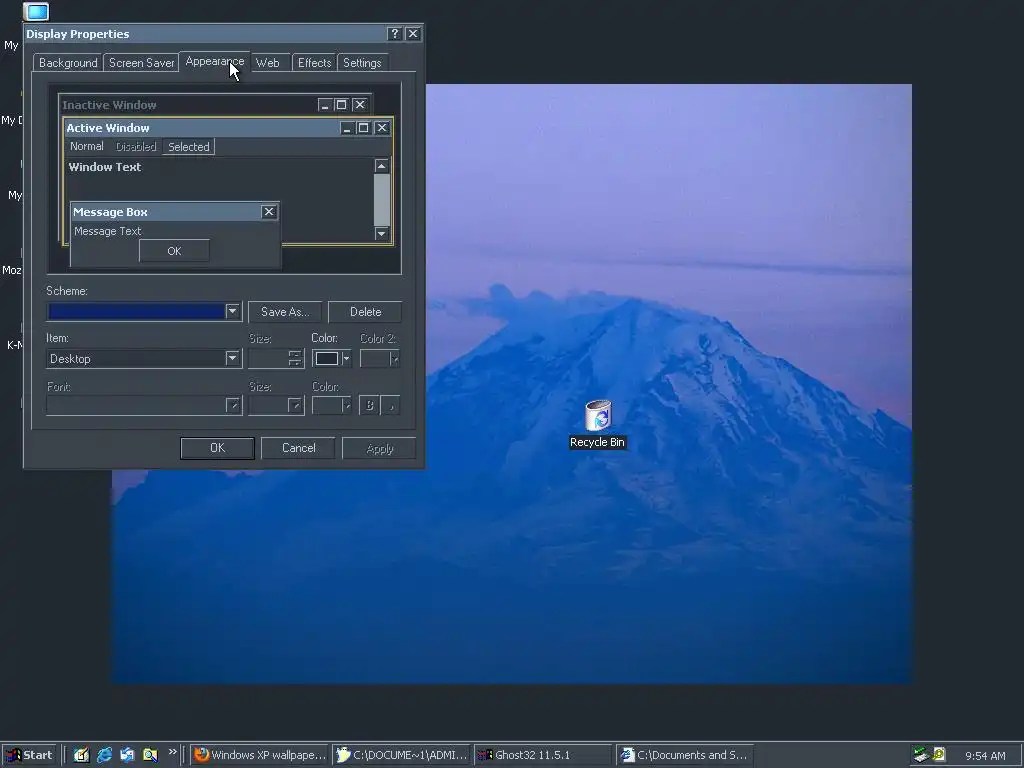The image size is (1024, 768).
Task: Click the Color 2 swatch picker
Action: coord(379,359)
